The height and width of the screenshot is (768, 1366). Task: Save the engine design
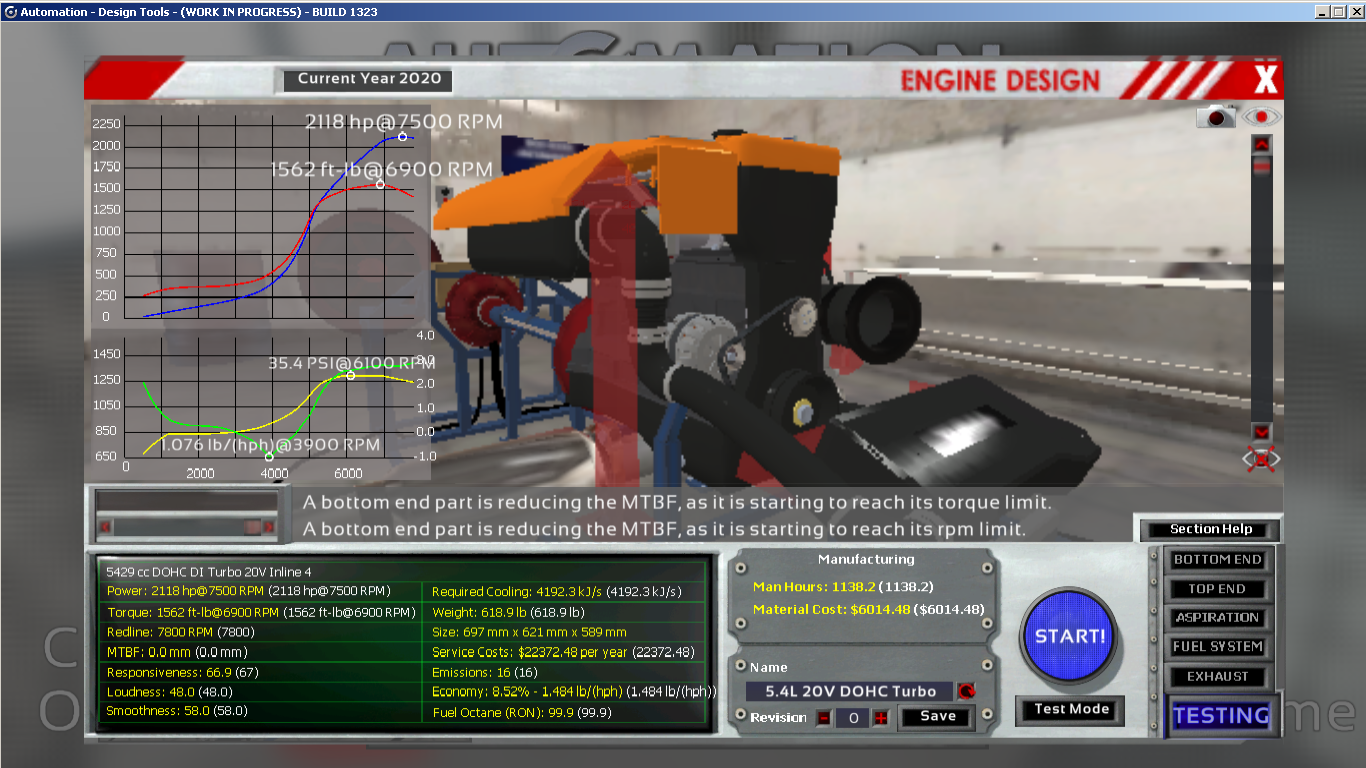[x=937, y=716]
